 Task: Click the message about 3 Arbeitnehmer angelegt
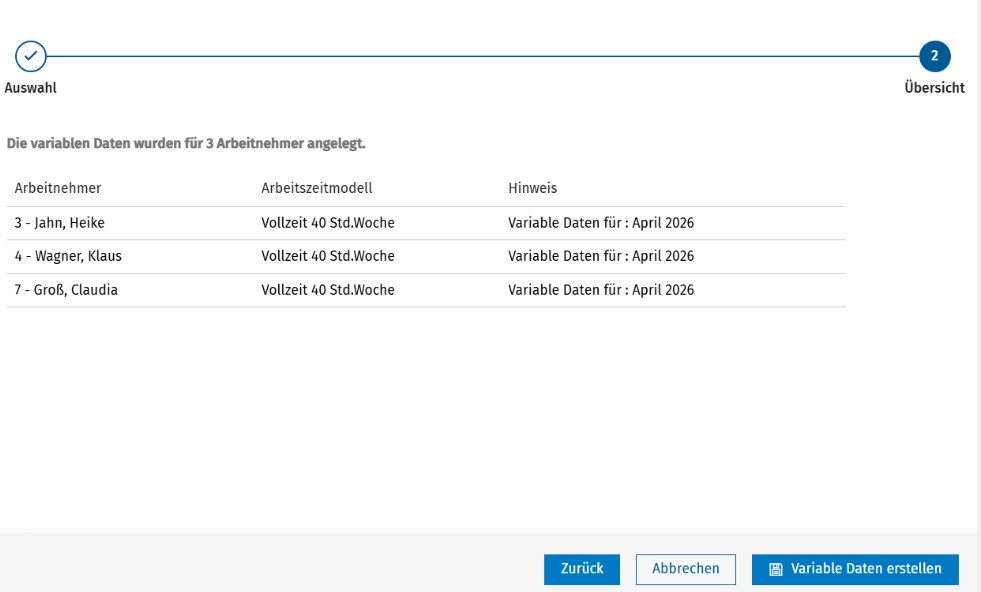186,143
